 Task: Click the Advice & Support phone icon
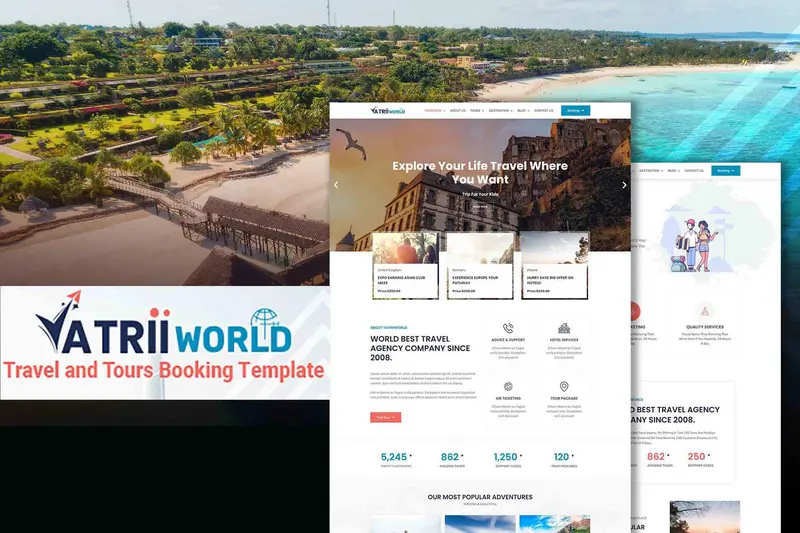point(508,328)
